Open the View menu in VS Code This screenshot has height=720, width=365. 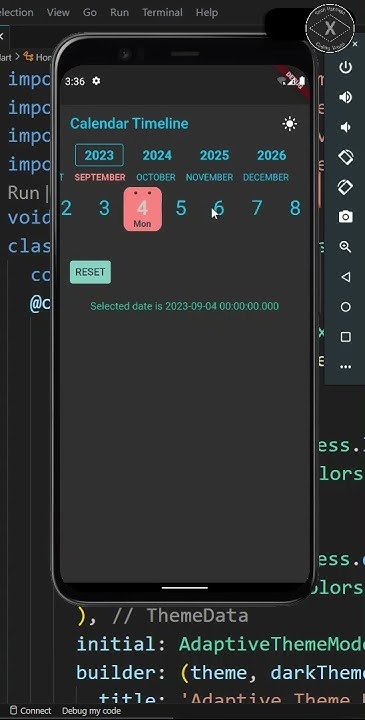58,12
